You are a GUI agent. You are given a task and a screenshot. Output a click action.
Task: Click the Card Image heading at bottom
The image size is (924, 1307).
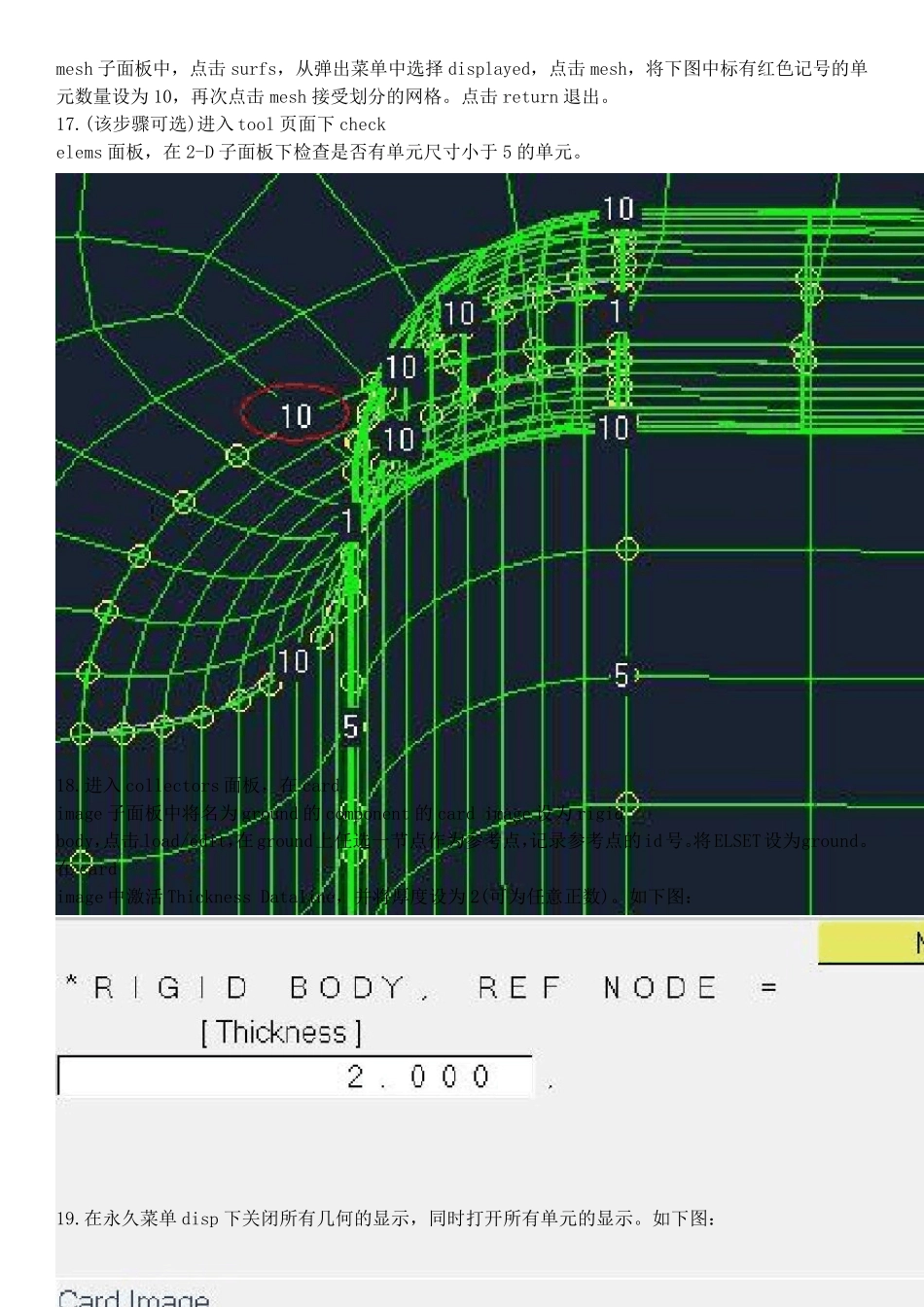pyautogui.click(x=133, y=1297)
